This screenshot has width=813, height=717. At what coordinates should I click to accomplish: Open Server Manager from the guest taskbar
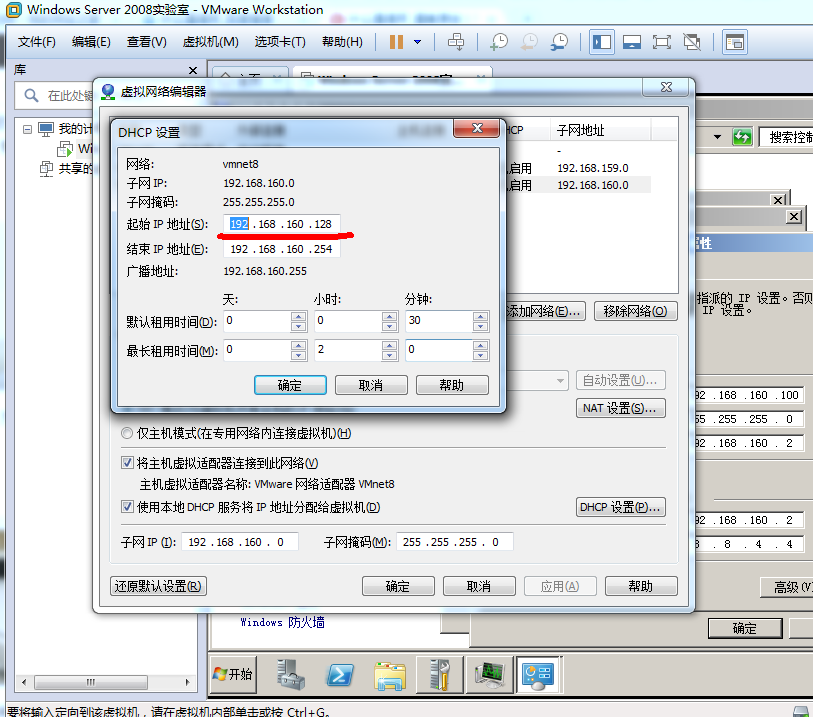(290, 674)
